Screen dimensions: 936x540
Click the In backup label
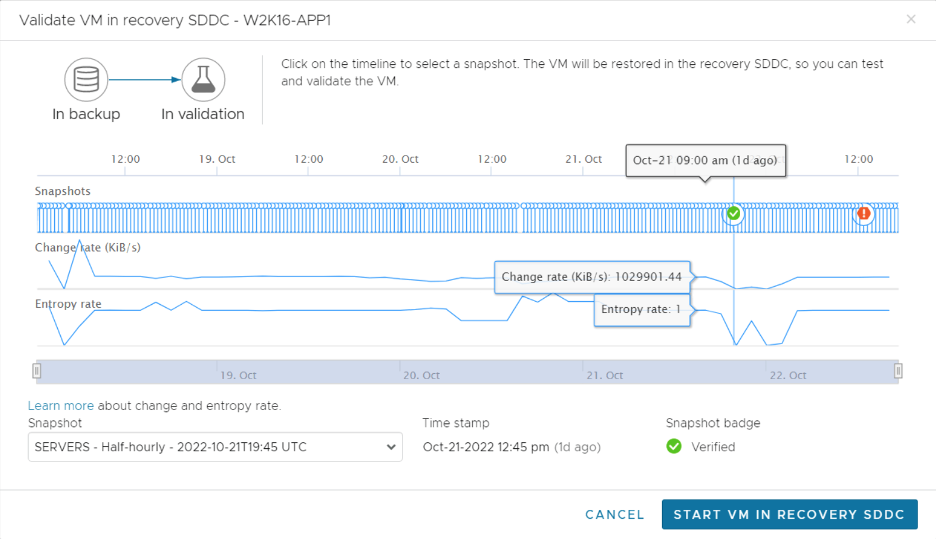tap(86, 114)
